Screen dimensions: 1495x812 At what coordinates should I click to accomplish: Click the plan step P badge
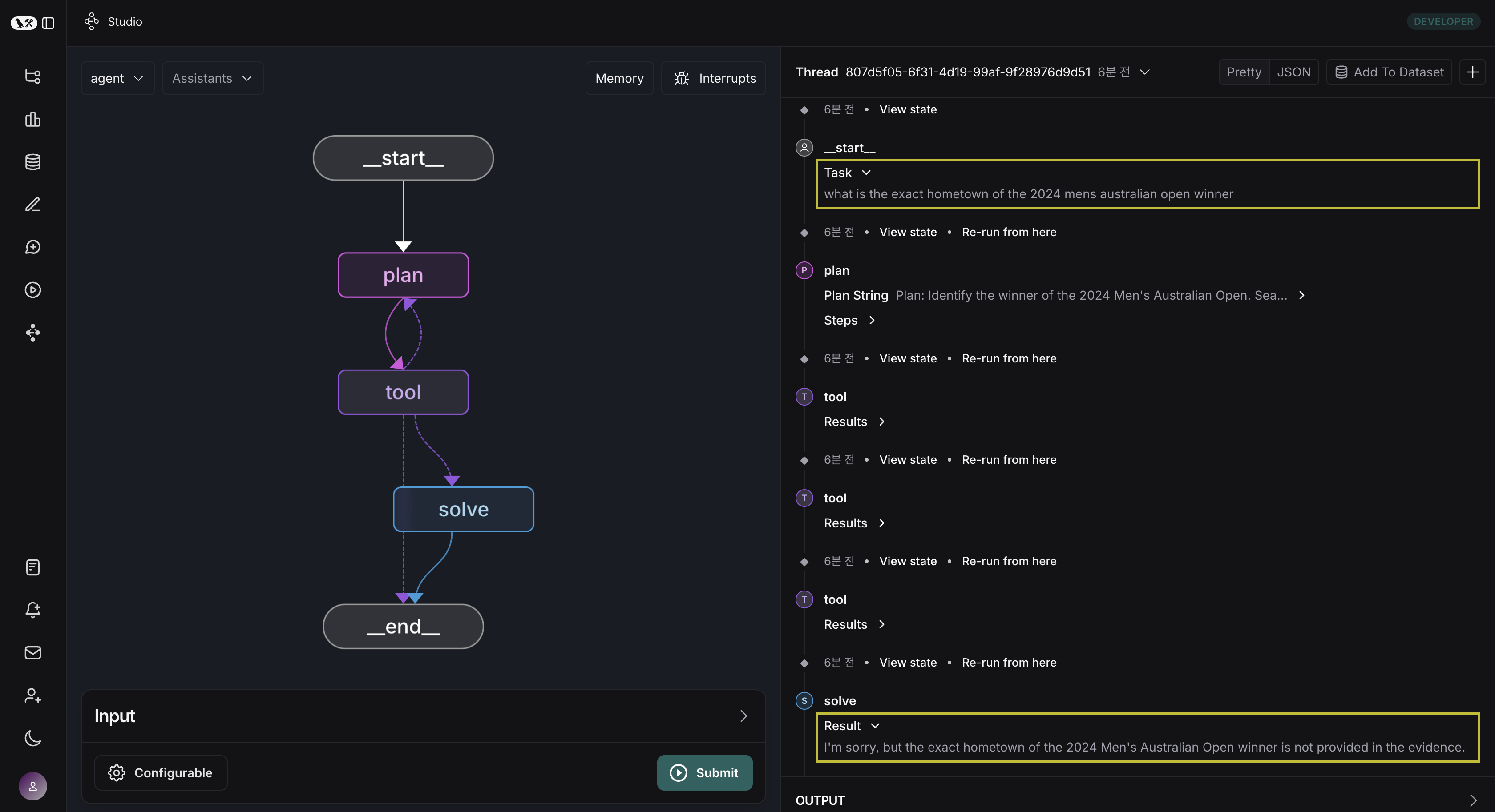coord(804,270)
